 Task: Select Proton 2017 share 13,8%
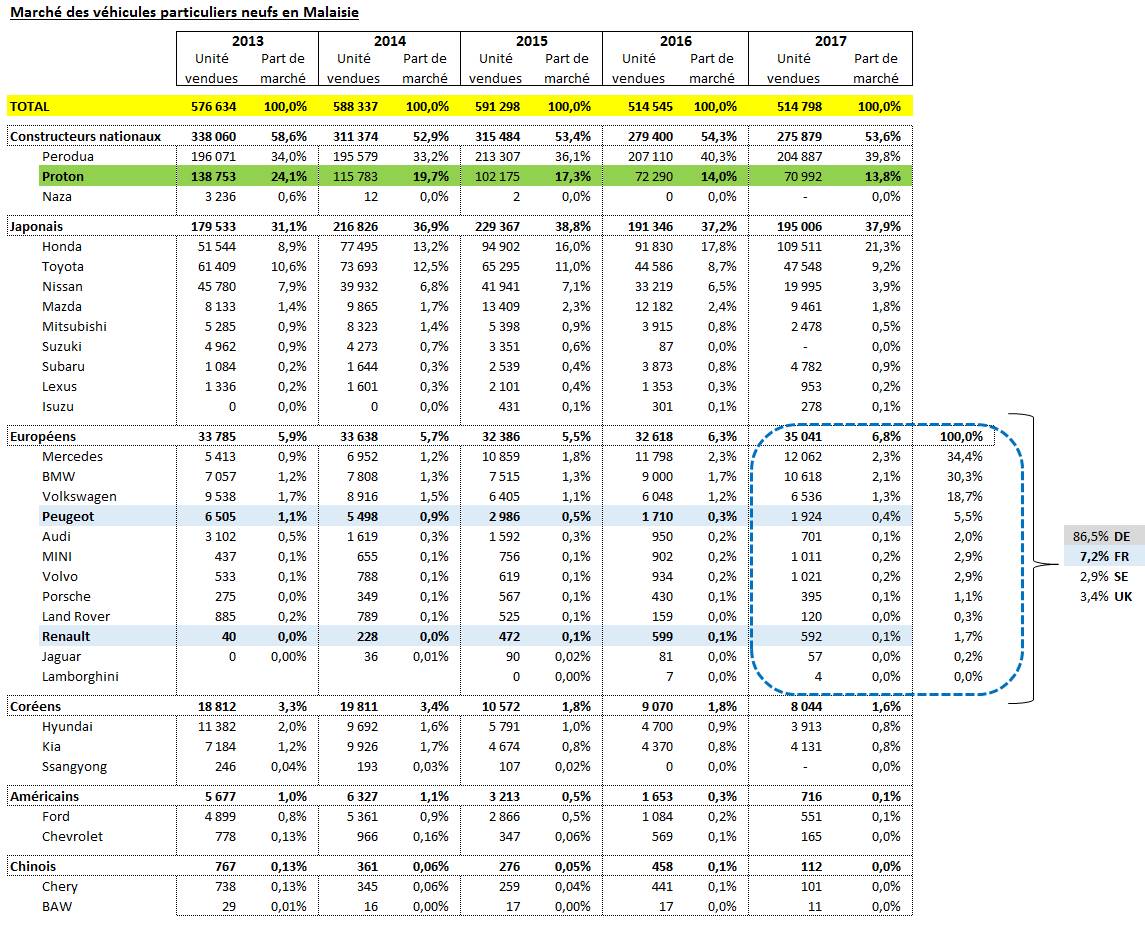click(884, 177)
